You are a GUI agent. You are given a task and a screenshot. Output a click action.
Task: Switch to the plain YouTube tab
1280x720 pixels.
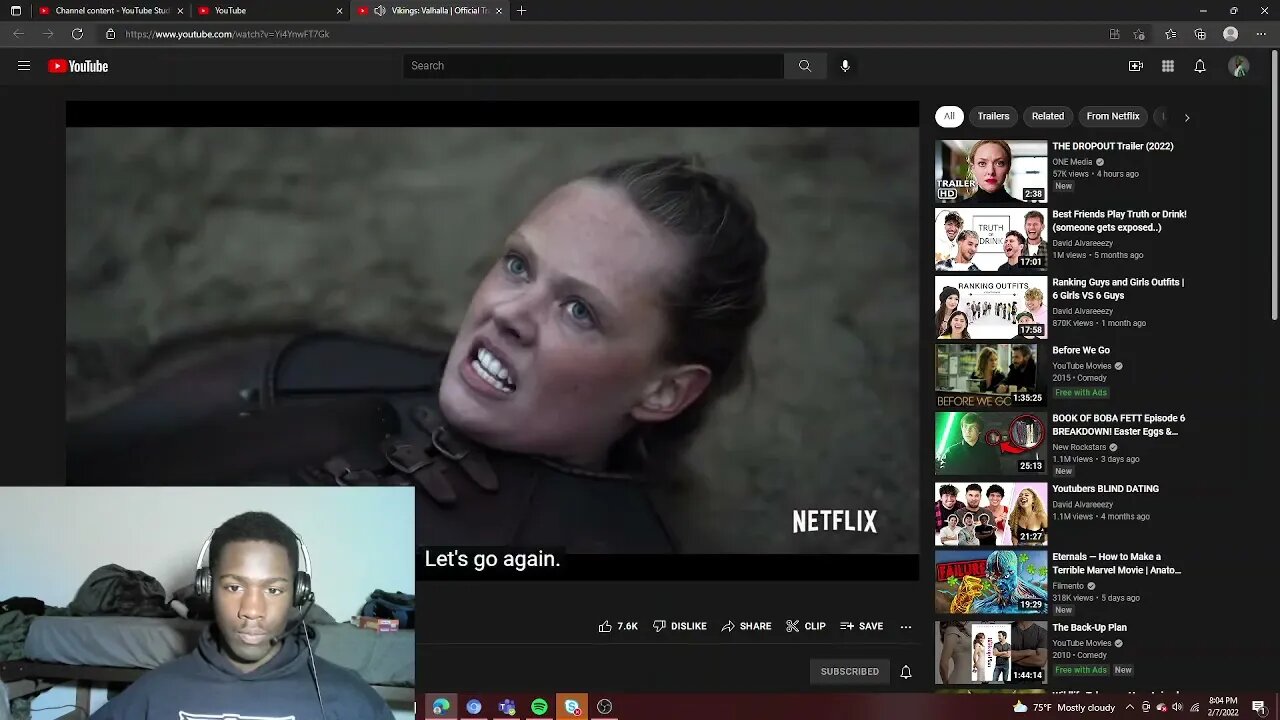click(x=269, y=11)
